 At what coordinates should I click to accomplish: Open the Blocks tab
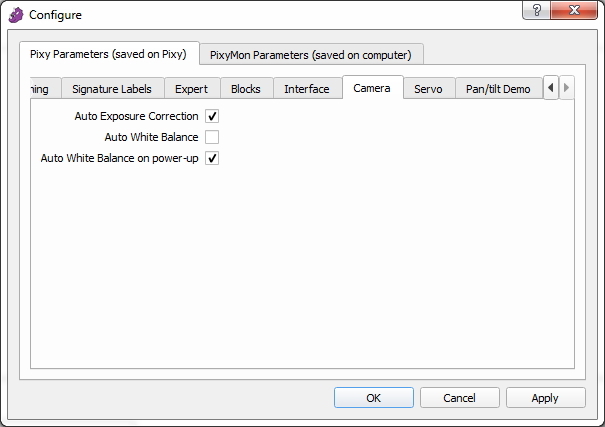point(245,89)
